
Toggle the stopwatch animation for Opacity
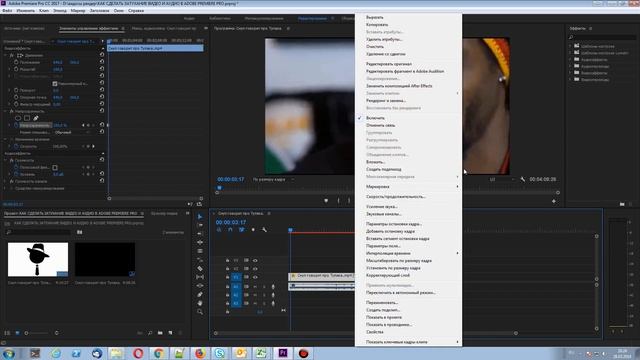(16, 125)
